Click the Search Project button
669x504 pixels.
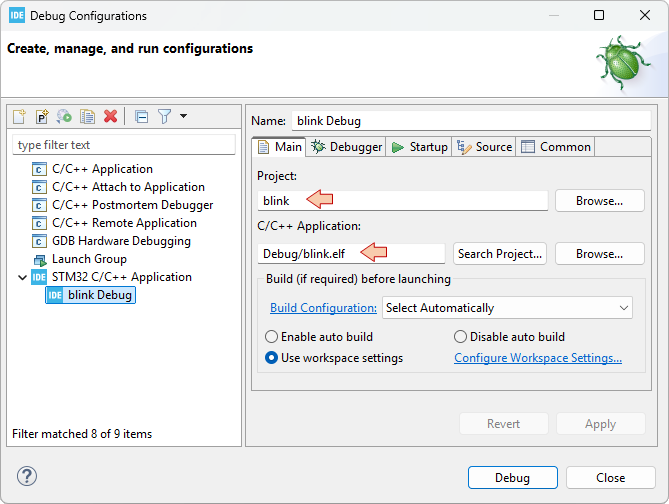(x=500, y=254)
